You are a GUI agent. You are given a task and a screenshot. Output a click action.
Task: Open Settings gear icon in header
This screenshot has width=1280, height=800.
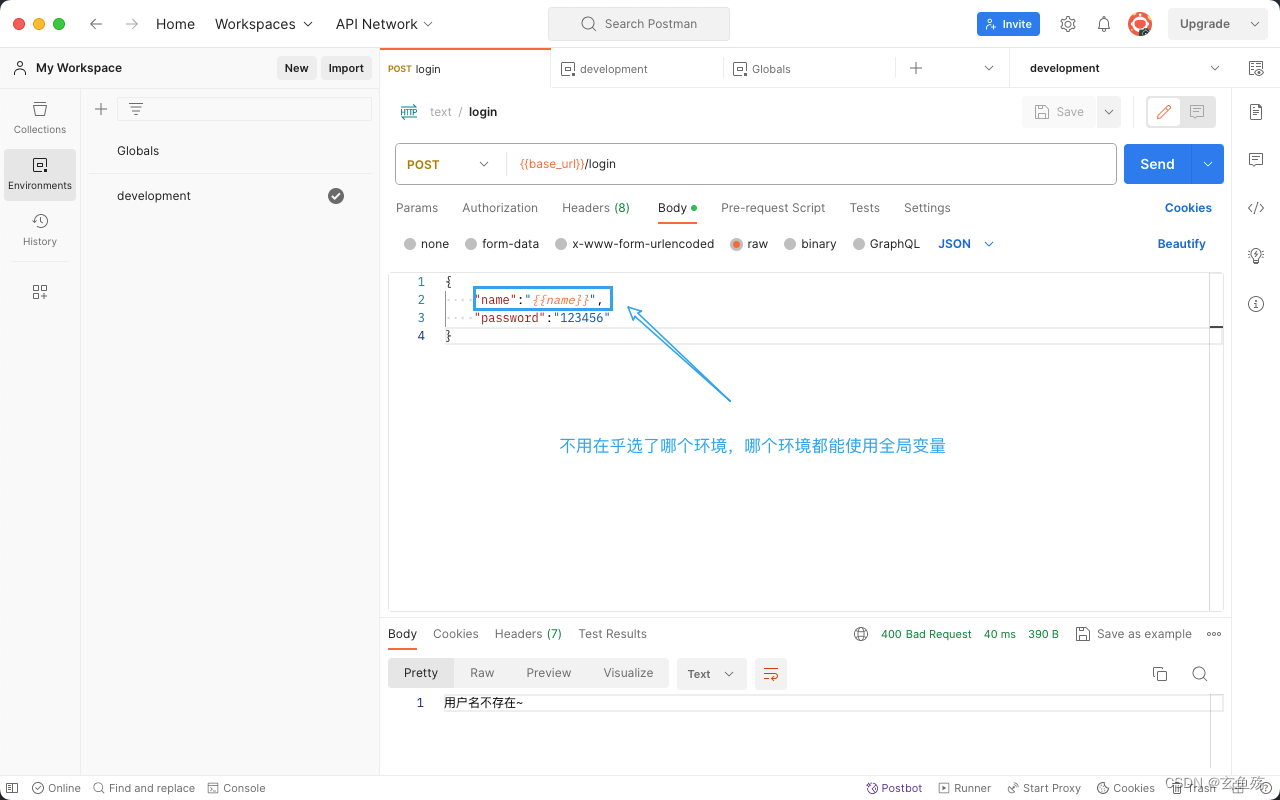1068,24
